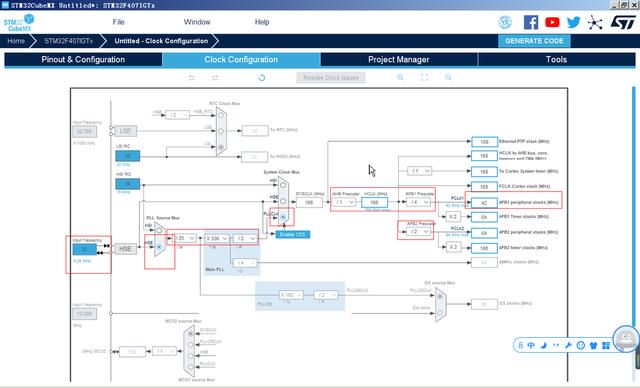Select HSE in PLL Source Mux

click(x=159, y=247)
